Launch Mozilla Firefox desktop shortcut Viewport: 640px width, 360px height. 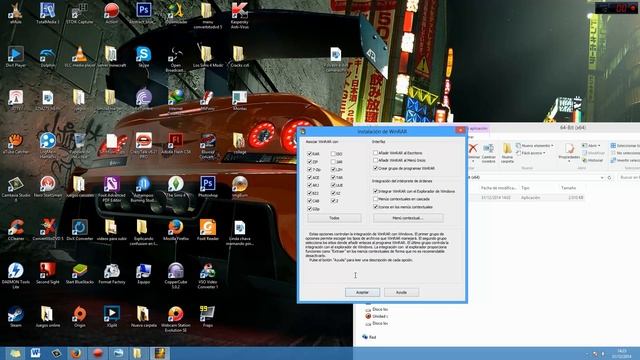[176, 229]
